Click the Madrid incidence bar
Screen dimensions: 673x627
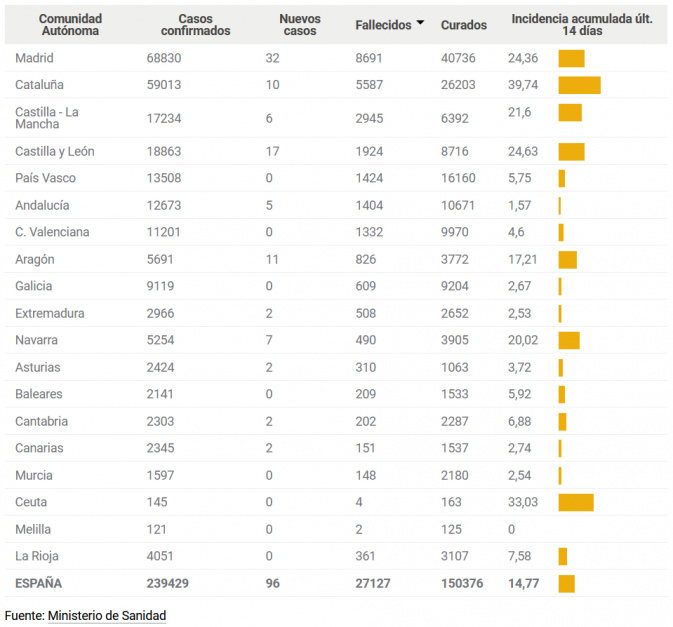tap(571, 58)
